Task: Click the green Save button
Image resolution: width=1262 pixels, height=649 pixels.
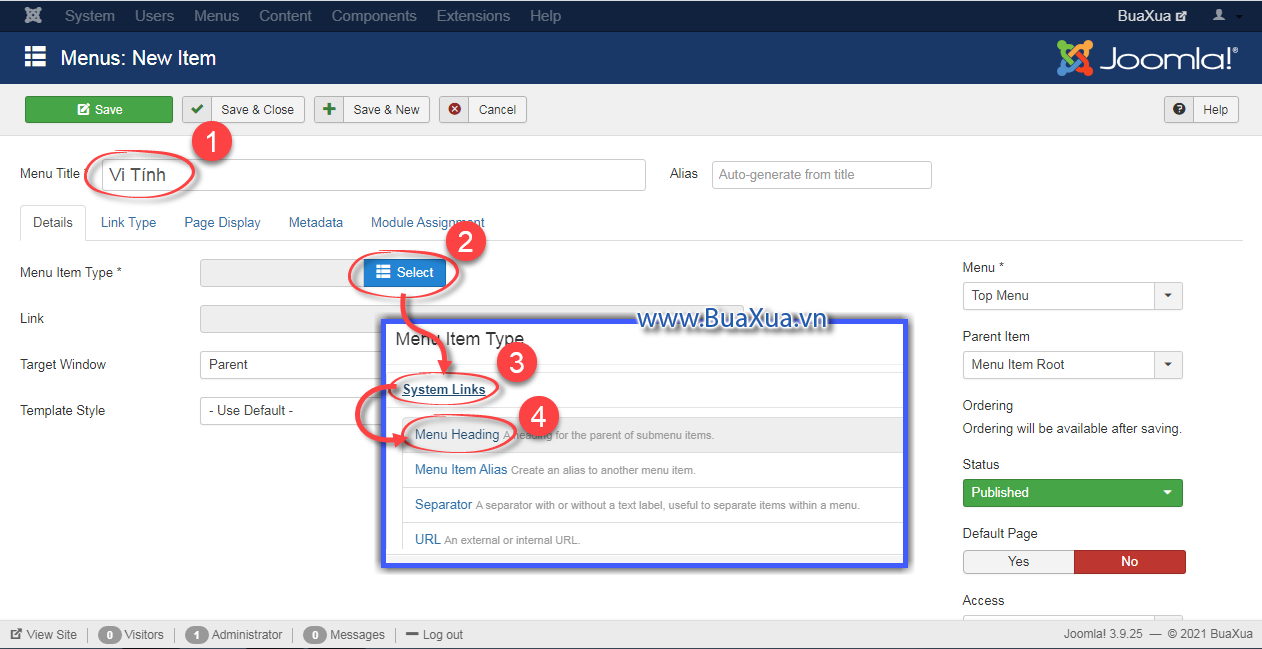Action: click(99, 110)
